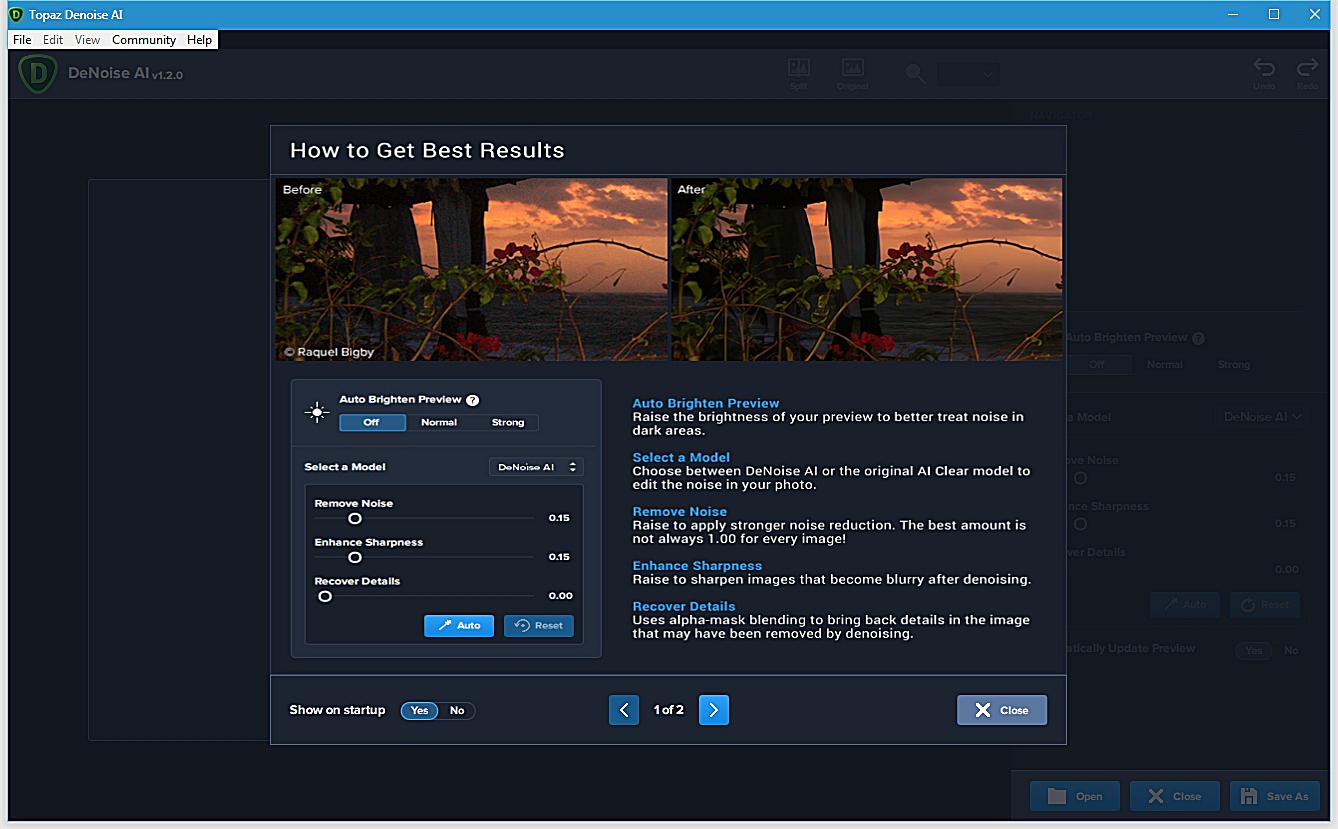This screenshot has height=829, width=1338.
Task: Click the Remove Noise slider handle in the dialog
Action: pyautogui.click(x=354, y=519)
